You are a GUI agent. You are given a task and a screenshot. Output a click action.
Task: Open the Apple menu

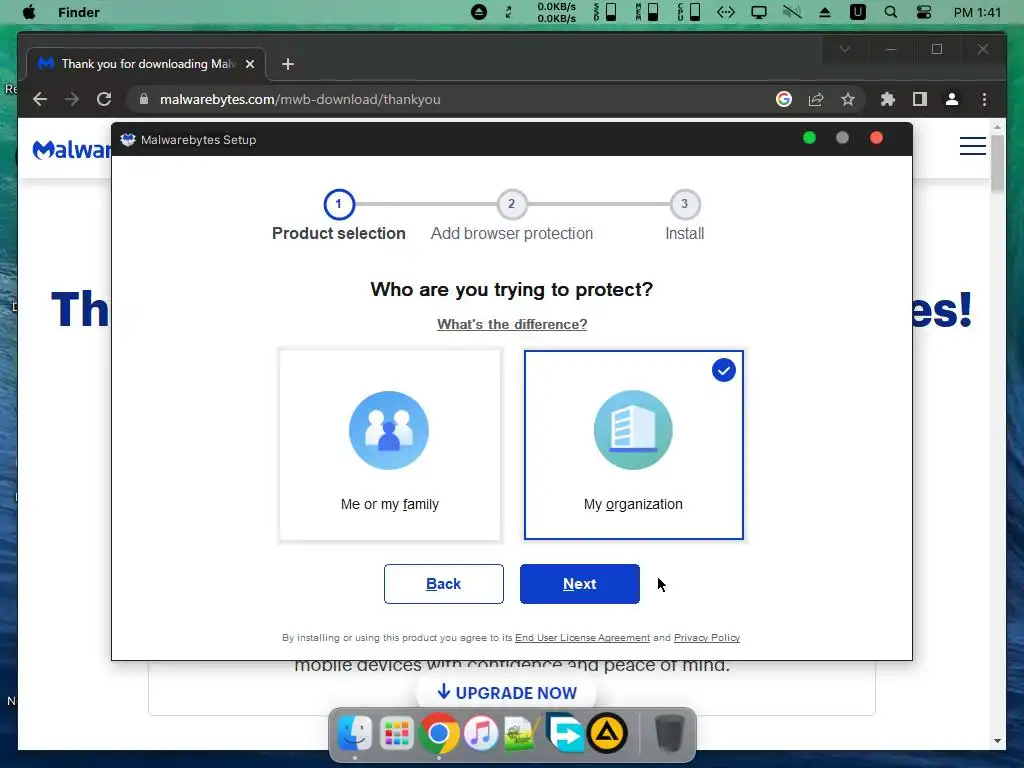pyautogui.click(x=29, y=12)
